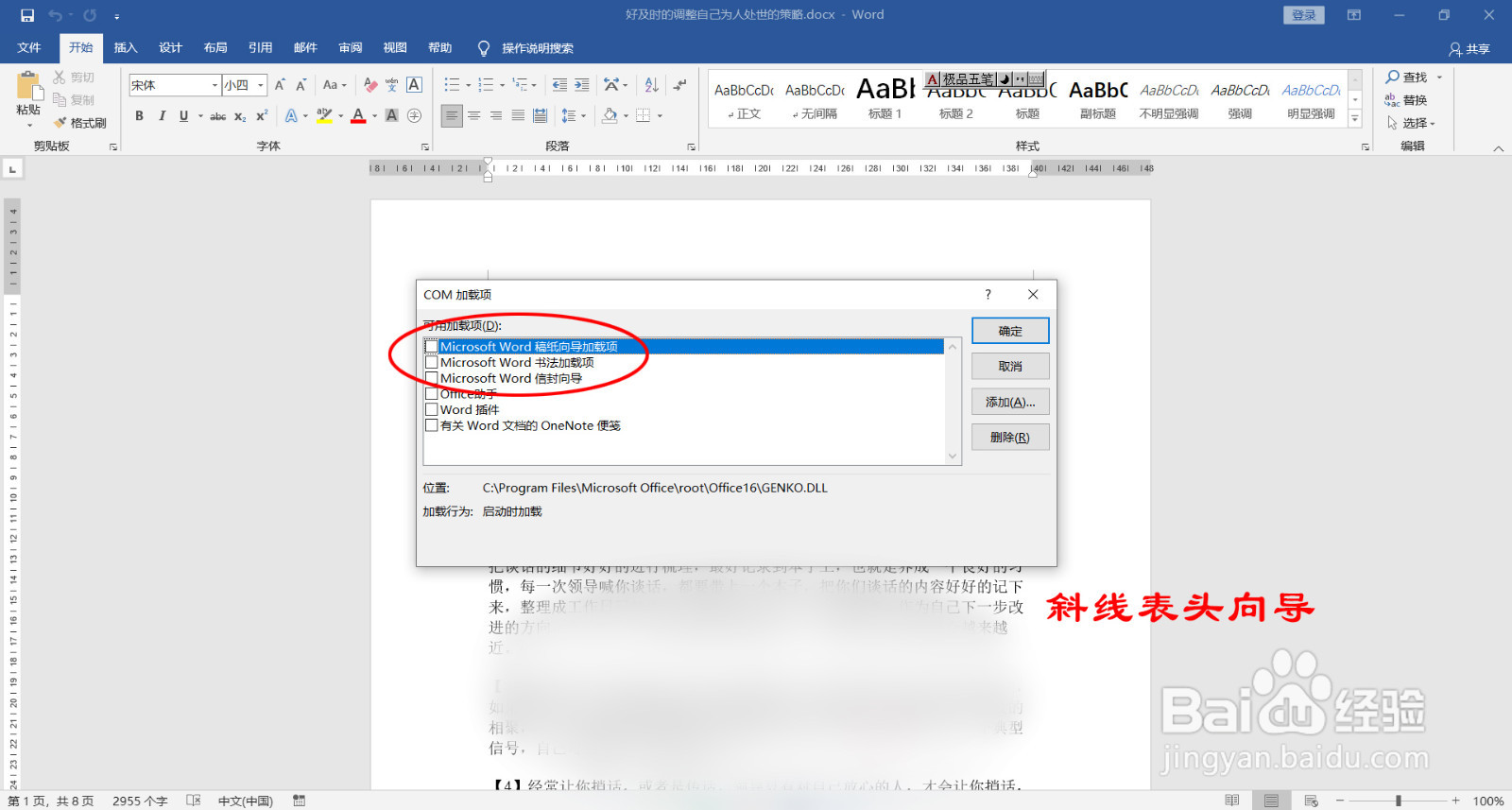Viewport: 1512px width, 810px height.
Task: Check Microsoft Word 书法加载项 checkbox
Action: [x=432, y=362]
